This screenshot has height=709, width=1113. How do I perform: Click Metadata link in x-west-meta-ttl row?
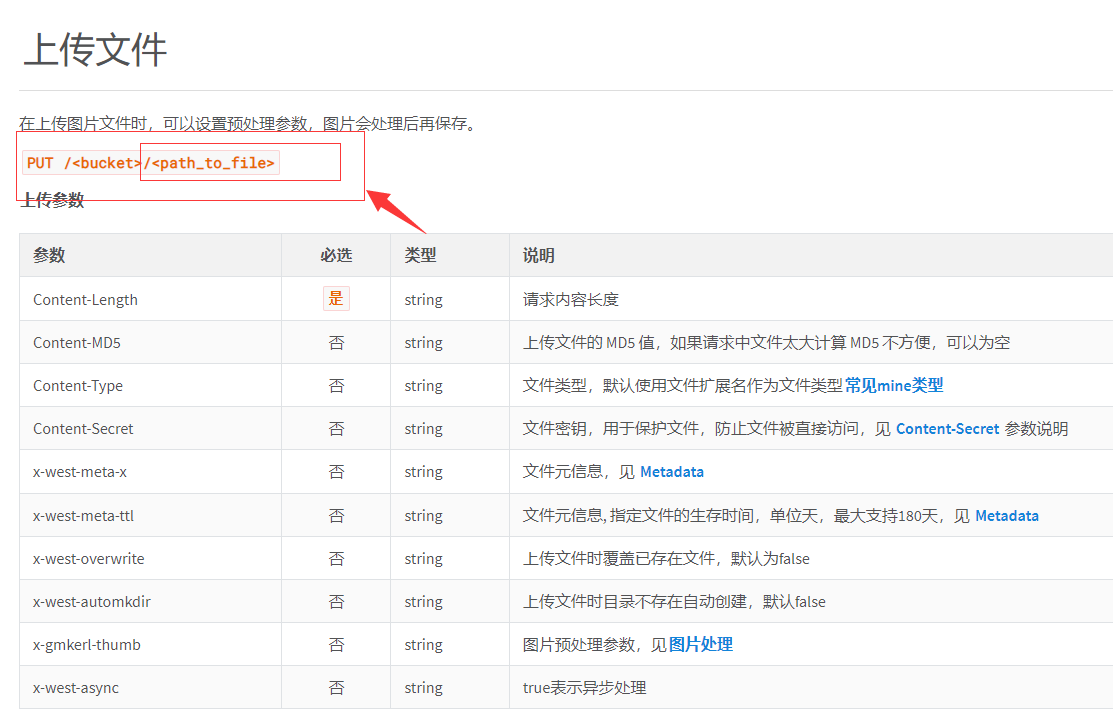click(x=1006, y=515)
